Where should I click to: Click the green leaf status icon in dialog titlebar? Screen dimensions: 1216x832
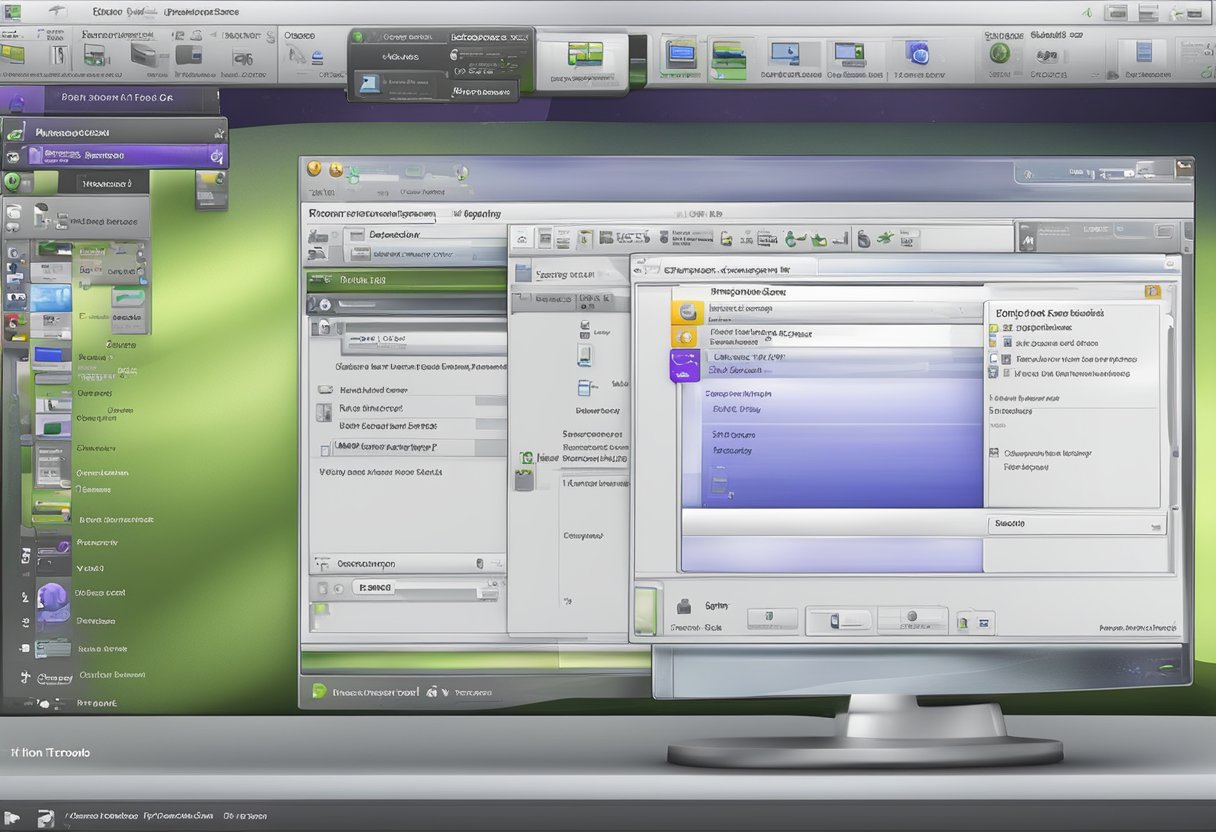coord(353,175)
